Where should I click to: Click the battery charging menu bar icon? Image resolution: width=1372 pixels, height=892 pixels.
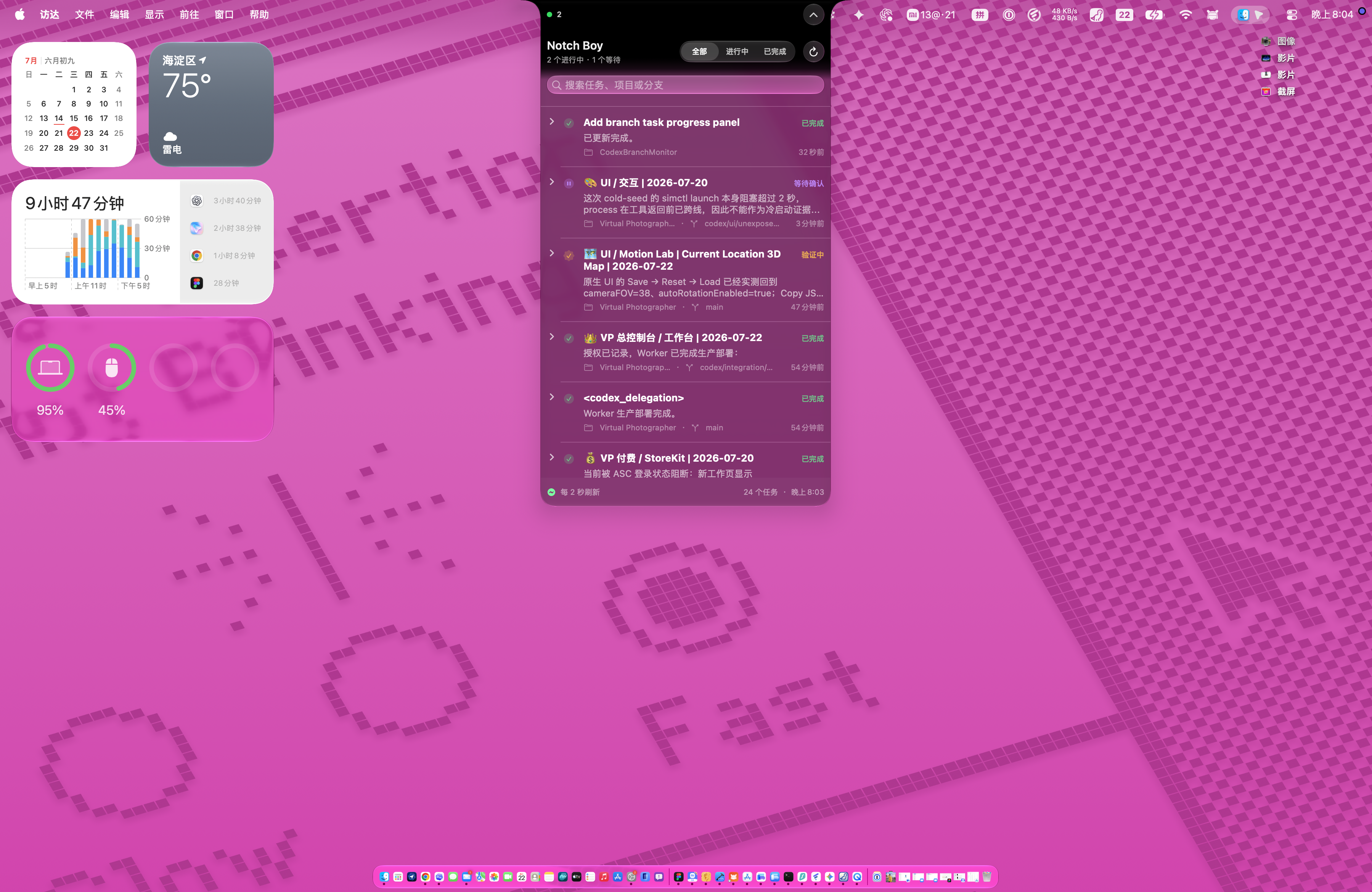point(1154,15)
